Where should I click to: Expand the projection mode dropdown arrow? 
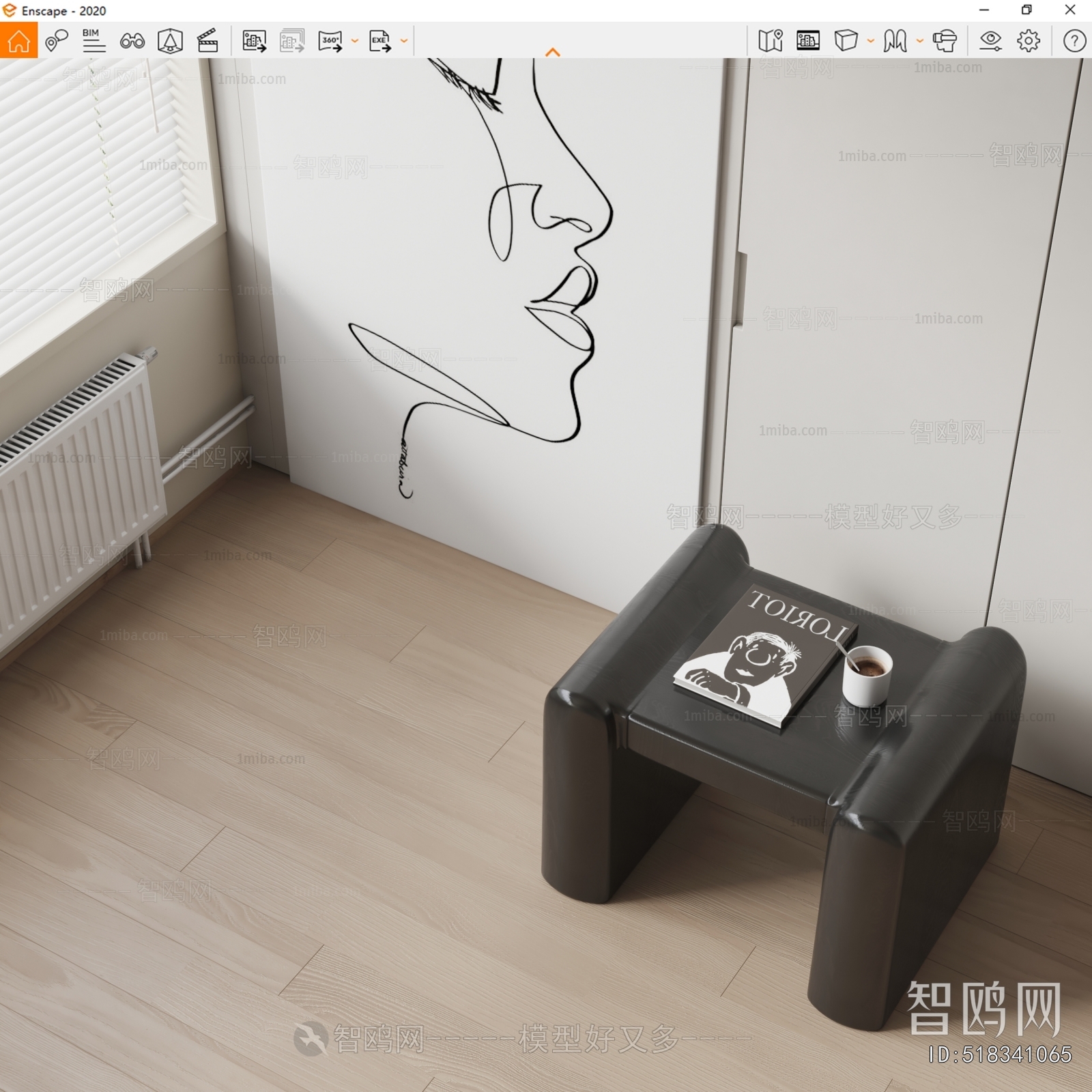pyautogui.click(x=871, y=41)
